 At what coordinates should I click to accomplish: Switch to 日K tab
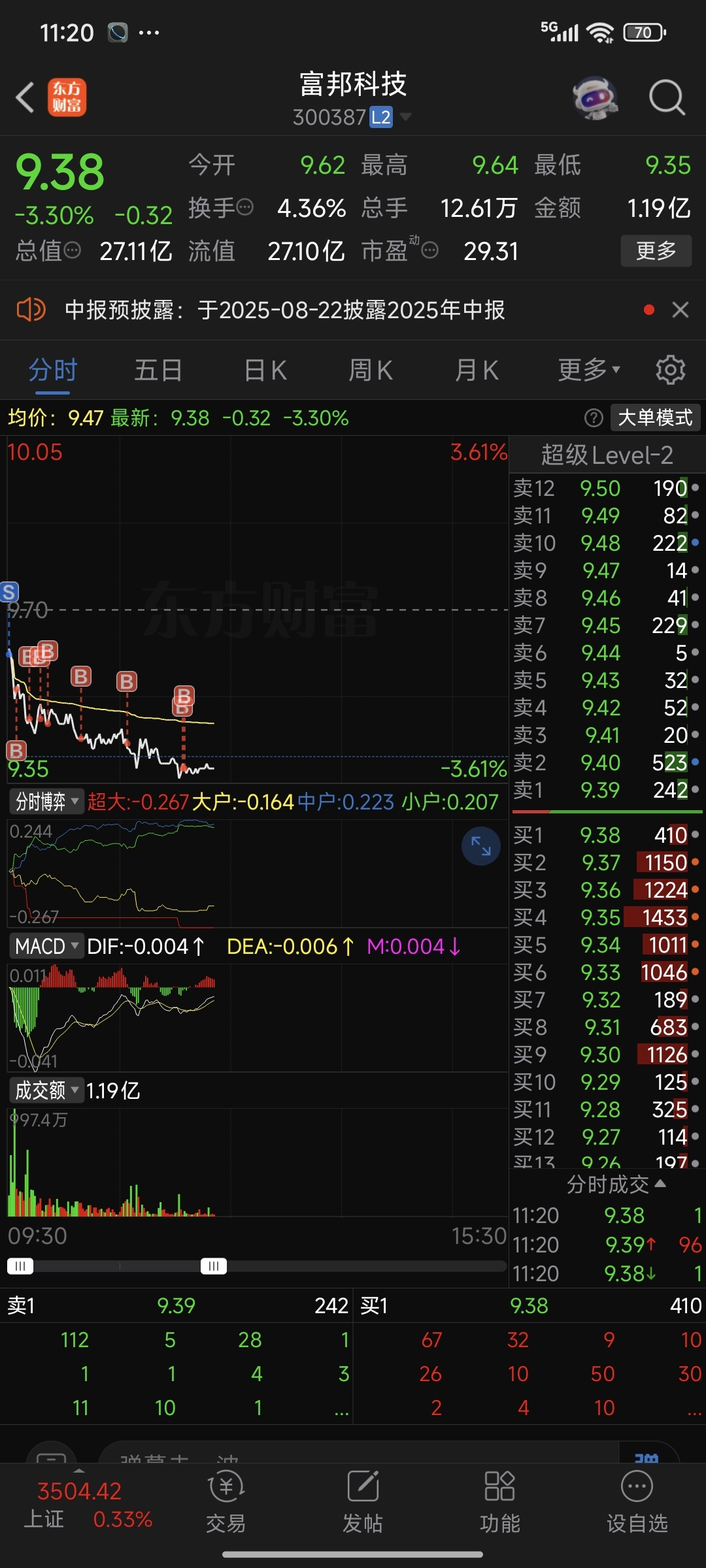coord(265,370)
